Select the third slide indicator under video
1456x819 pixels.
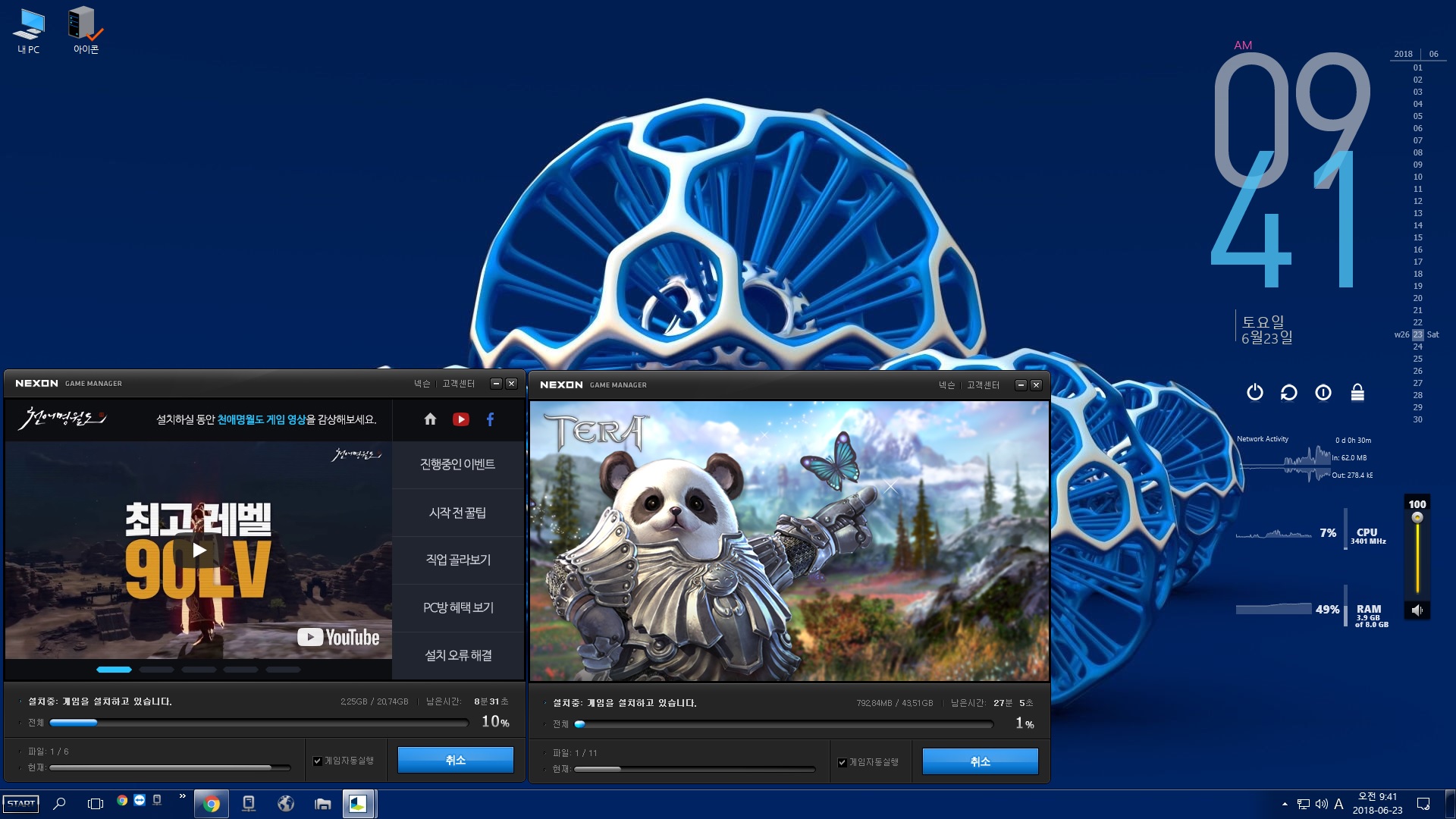point(199,670)
